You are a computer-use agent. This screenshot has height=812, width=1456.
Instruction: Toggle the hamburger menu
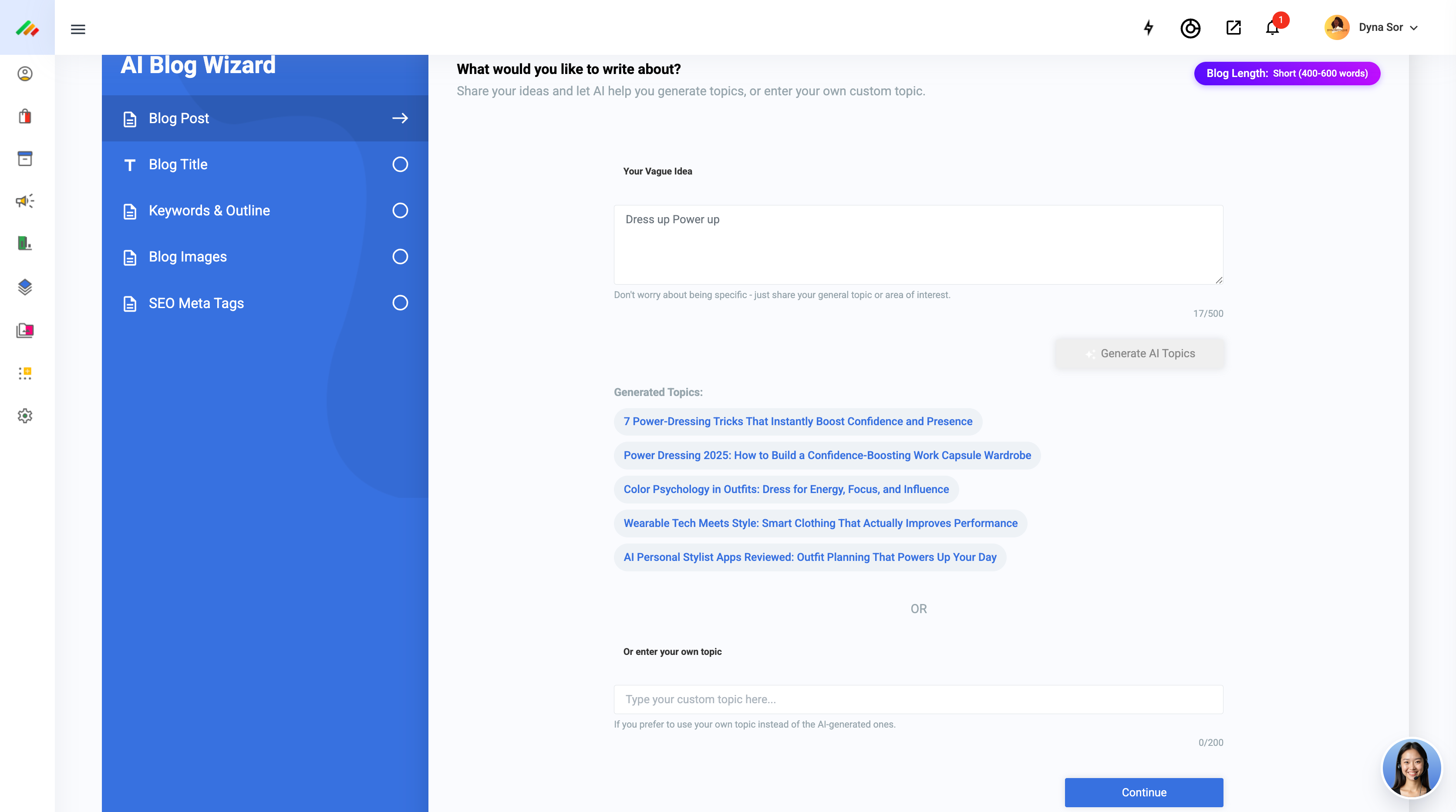click(78, 29)
